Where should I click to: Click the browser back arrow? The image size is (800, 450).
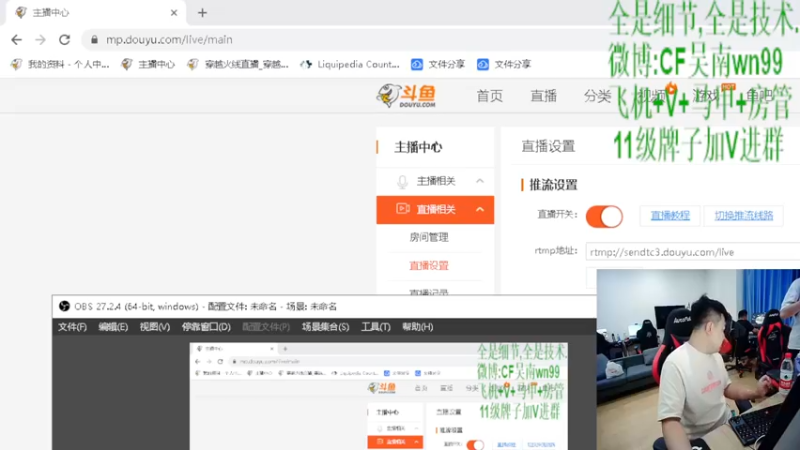pyautogui.click(x=16, y=39)
